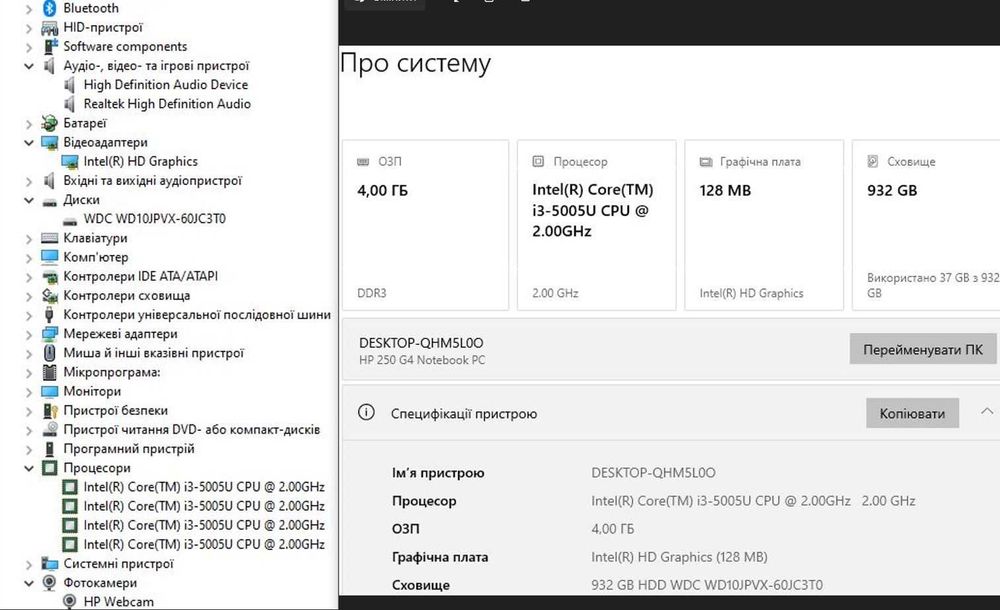Select High Definition Audio Device

point(166,85)
